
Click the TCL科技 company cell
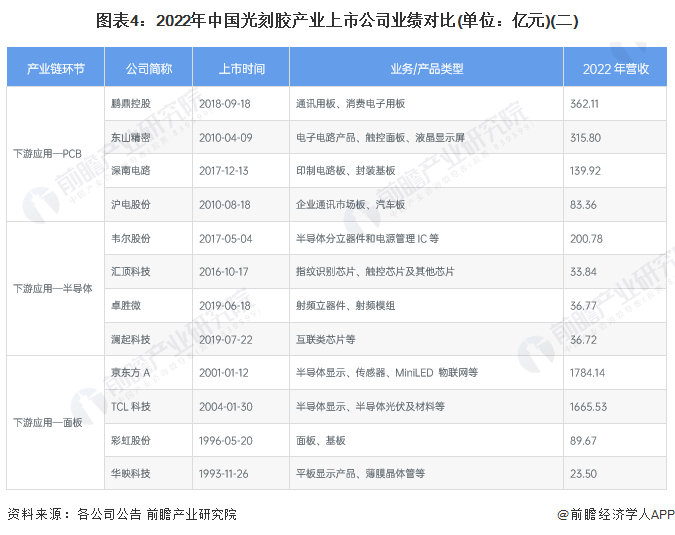click(x=149, y=407)
